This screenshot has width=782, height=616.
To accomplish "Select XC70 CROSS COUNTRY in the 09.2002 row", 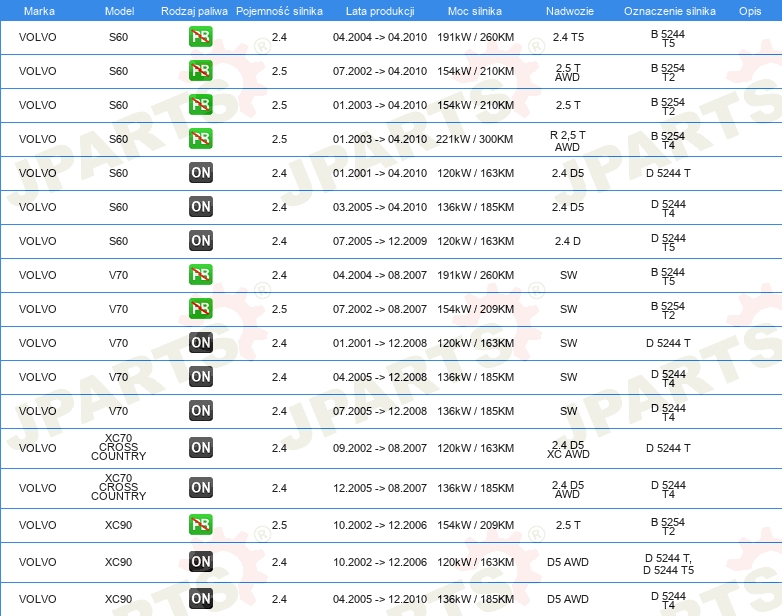I will 119,447.
